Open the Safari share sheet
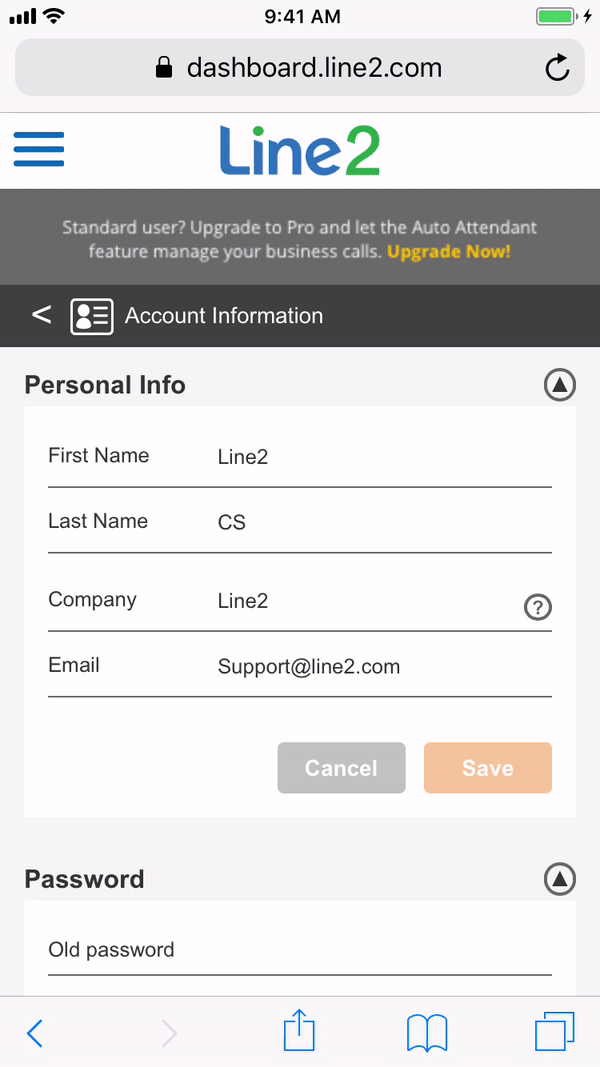600x1067 pixels. [x=299, y=1031]
